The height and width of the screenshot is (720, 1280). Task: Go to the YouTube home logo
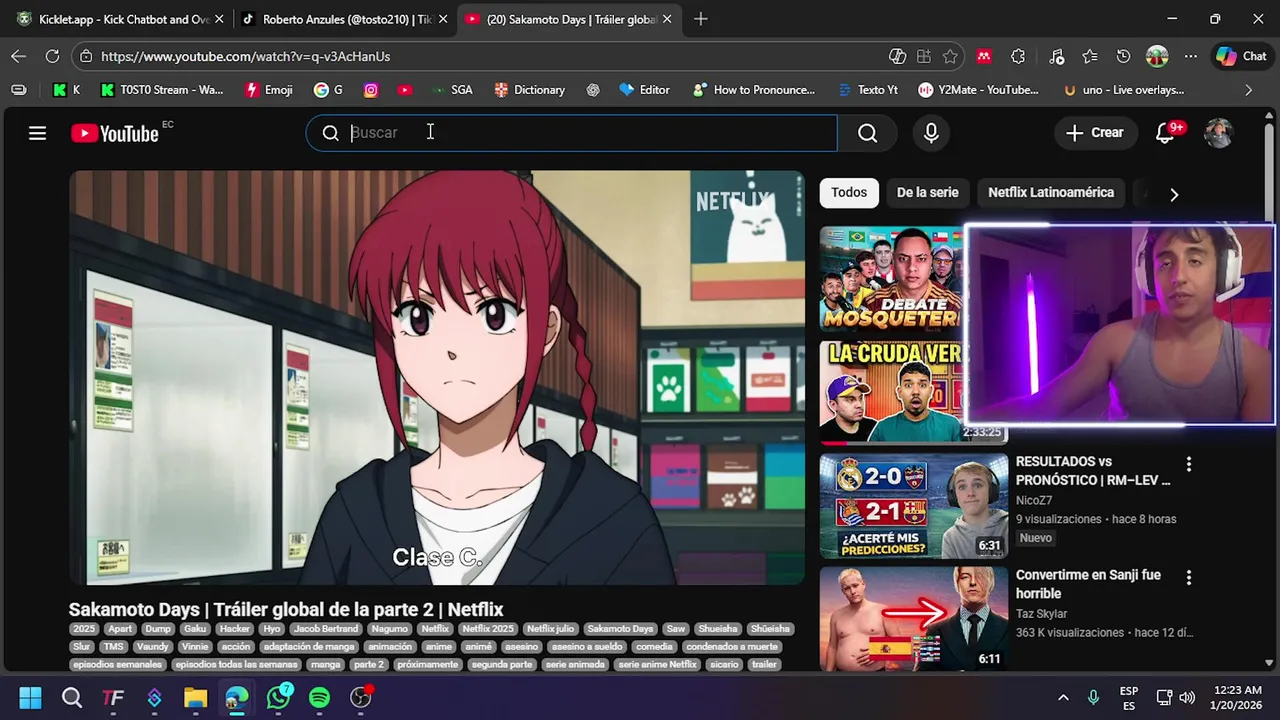point(115,133)
